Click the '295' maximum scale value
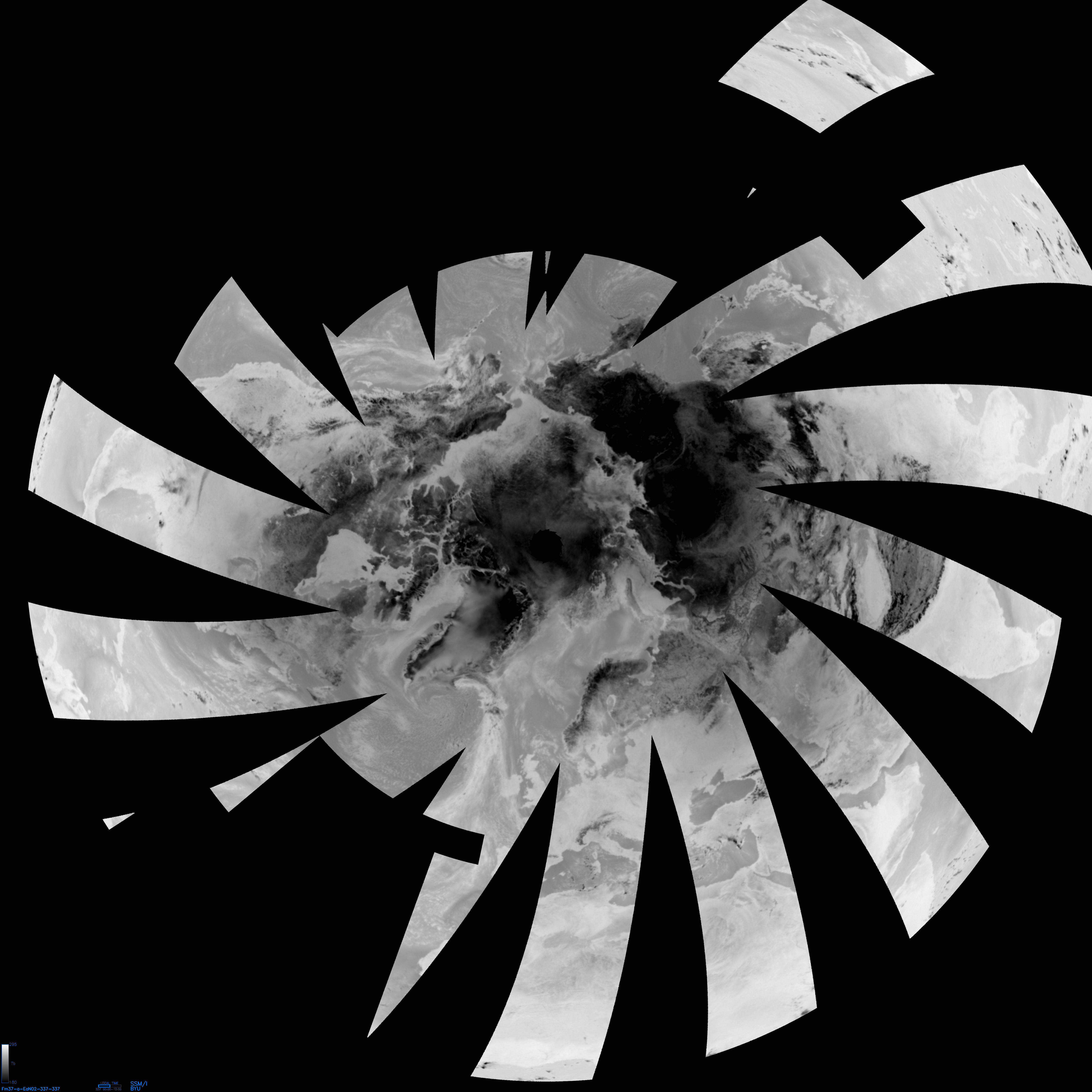The width and height of the screenshot is (1092, 1092). [13, 1045]
